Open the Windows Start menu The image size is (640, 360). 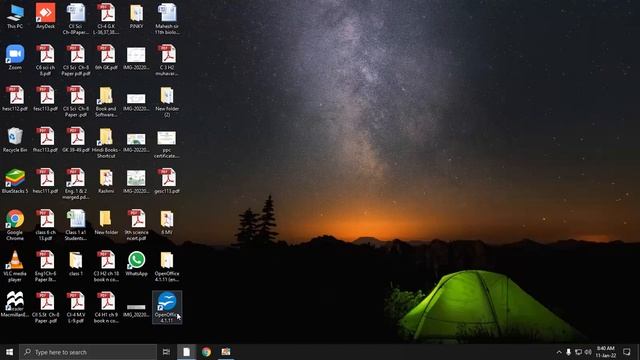(x=9, y=352)
